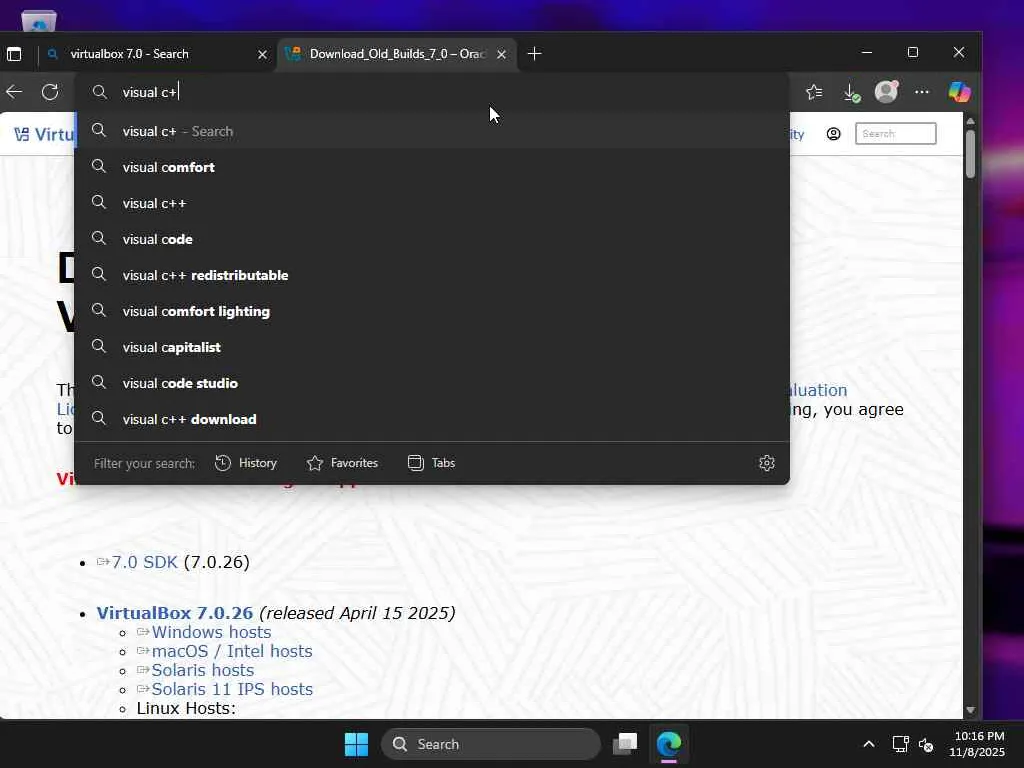The width and height of the screenshot is (1024, 768).
Task: Close the Download_Old_Builds_7_0 tab
Action: pos(501,54)
